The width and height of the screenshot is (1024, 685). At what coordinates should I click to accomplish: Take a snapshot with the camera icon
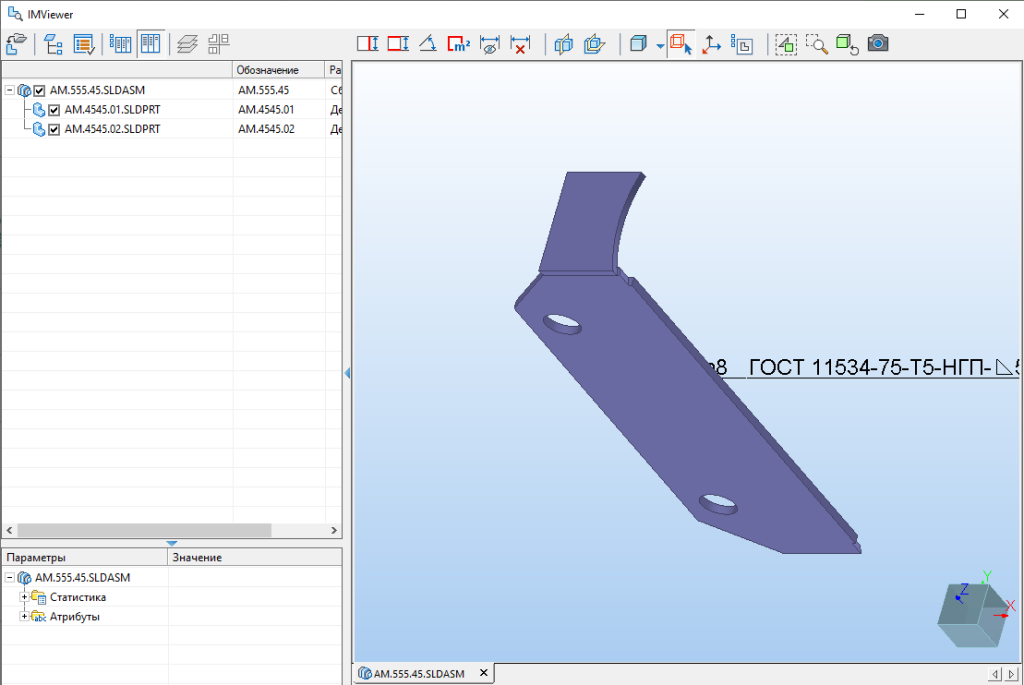coord(878,44)
